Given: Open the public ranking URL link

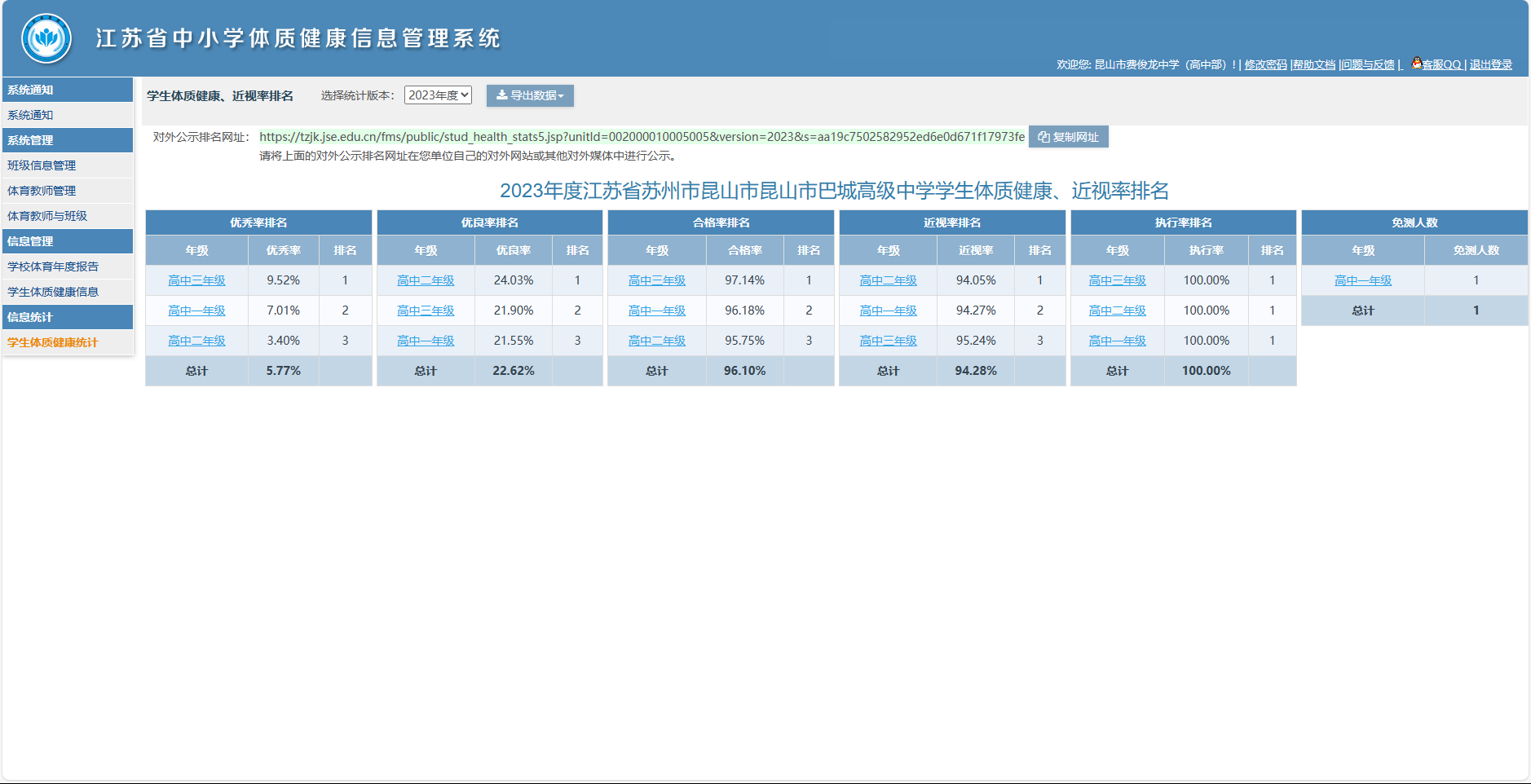Looking at the screenshot, I should pos(642,137).
